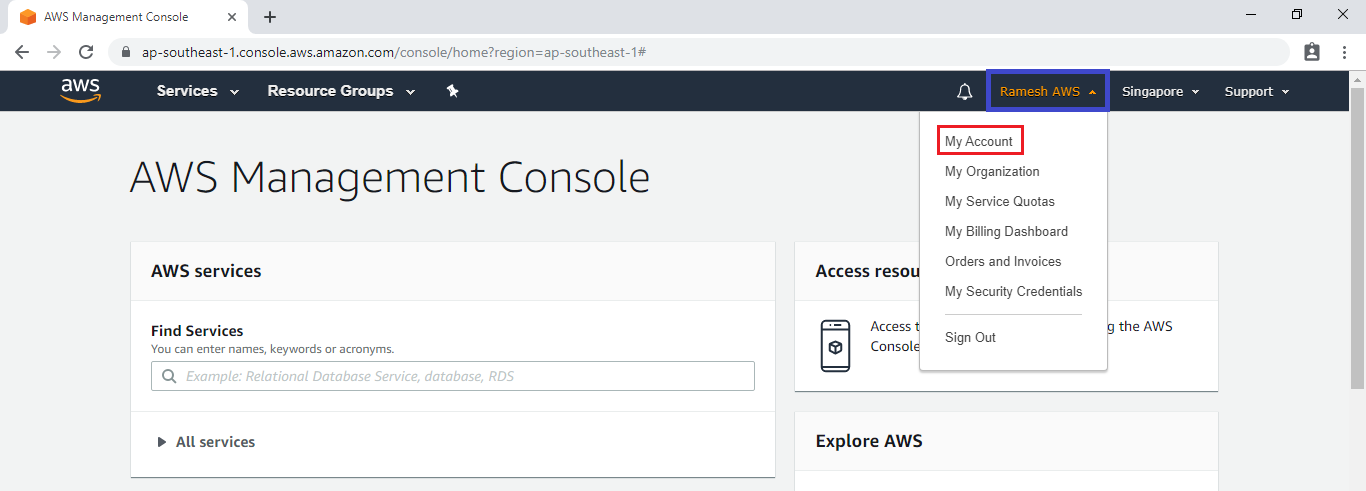Open the Support dropdown menu
The height and width of the screenshot is (491, 1366).
(x=1257, y=91)
